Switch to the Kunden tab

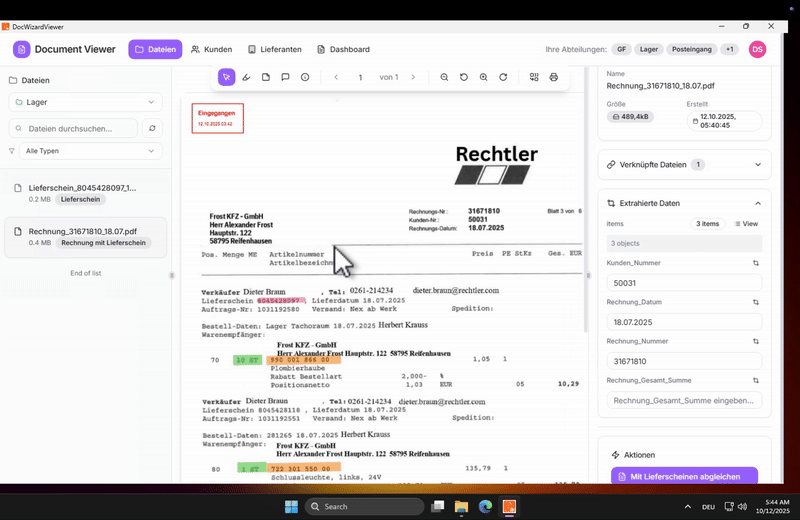[x=211, y=49]
